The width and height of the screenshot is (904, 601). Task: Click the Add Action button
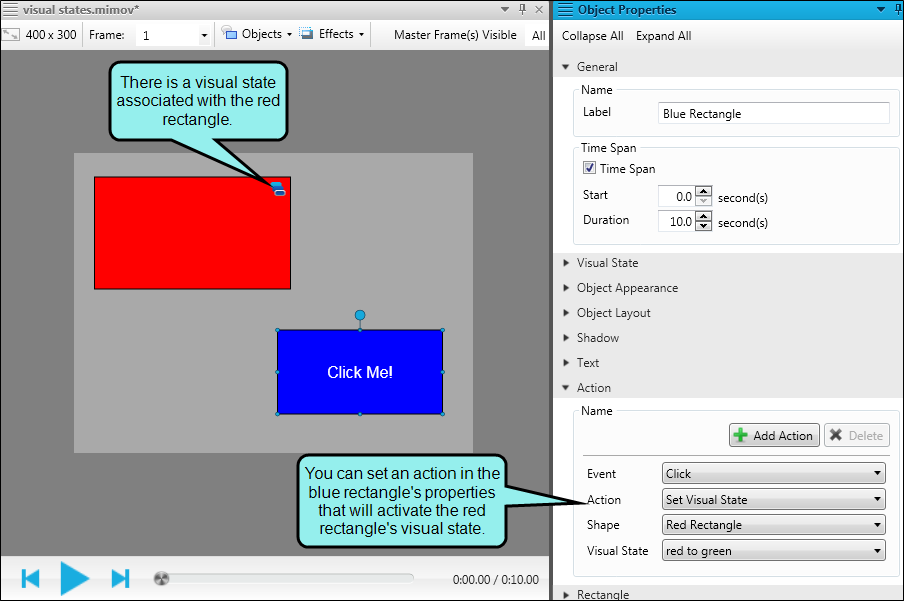click(774, 435)
